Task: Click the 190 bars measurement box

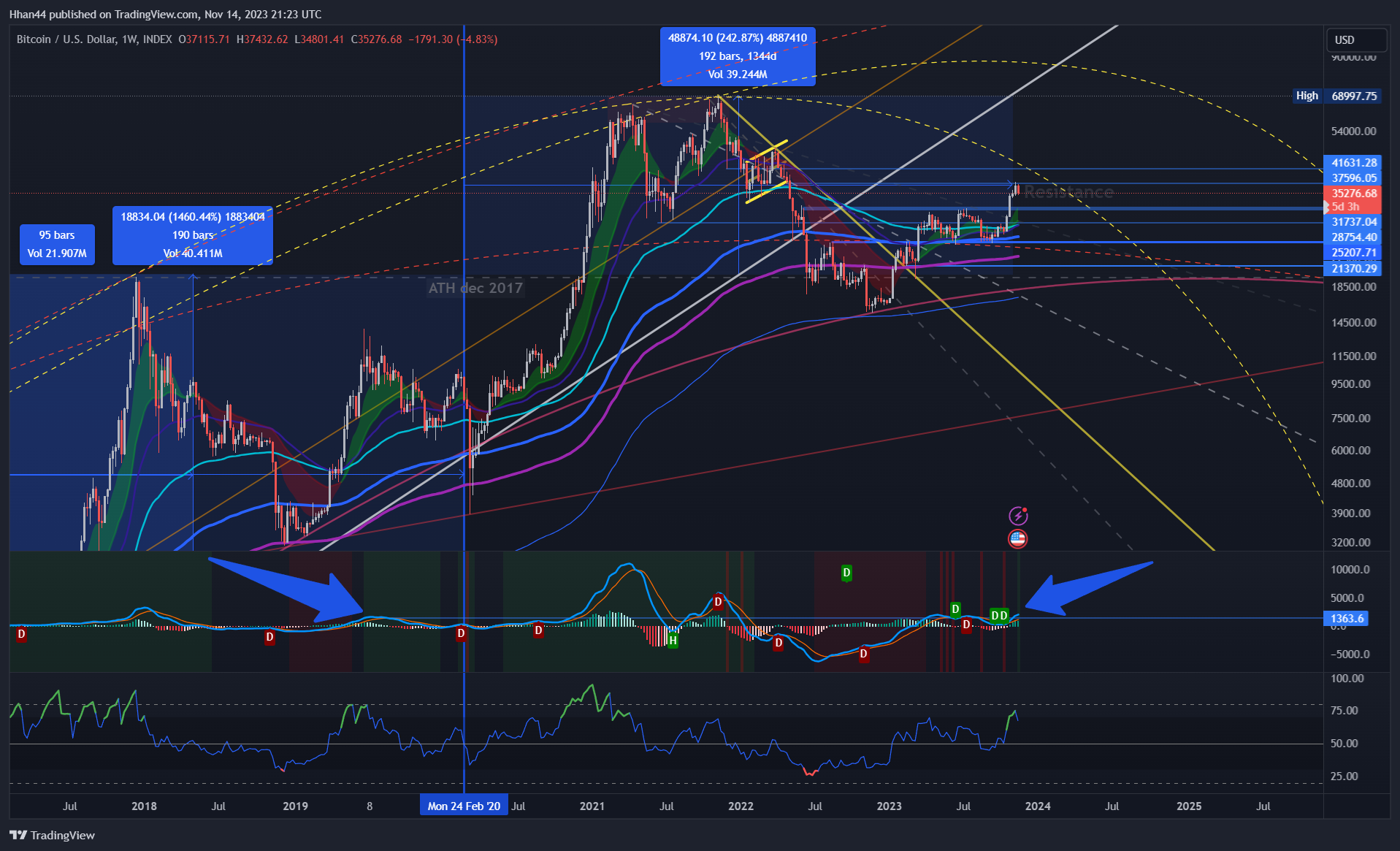Action: tap(193, 235)
